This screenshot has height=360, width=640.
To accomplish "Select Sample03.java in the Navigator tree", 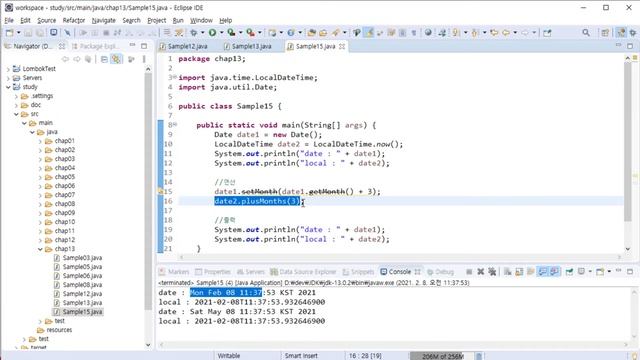I will pyautogui.click(x=82, y=258).
